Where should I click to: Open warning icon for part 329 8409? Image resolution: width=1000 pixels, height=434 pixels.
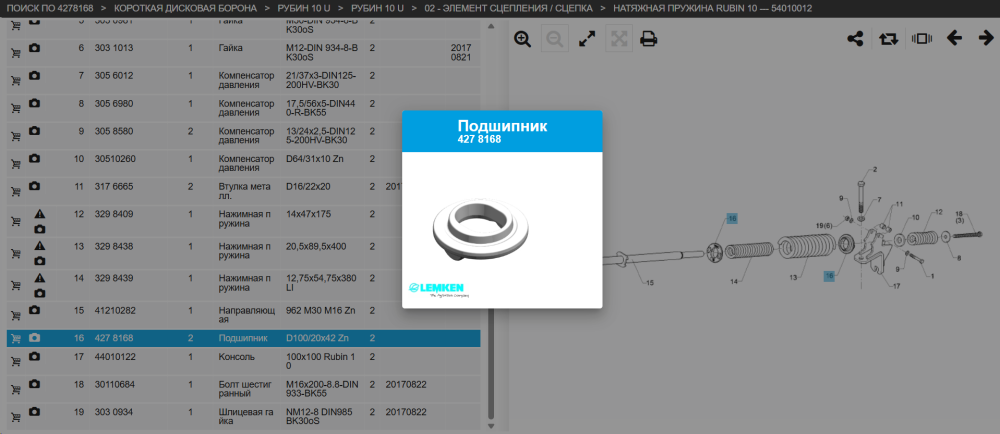pyautogui.click(x=40, y=213)
